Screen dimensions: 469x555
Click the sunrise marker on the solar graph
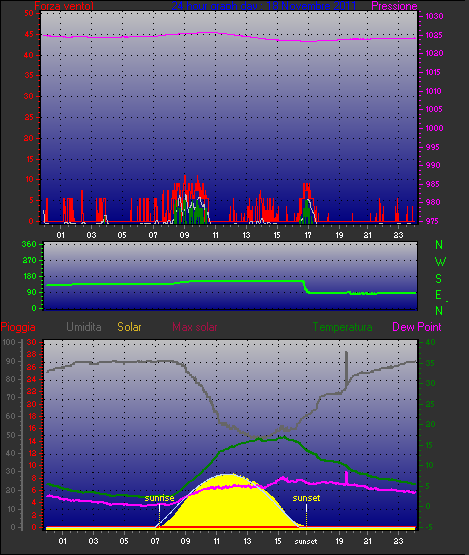[x=159, y=498]
